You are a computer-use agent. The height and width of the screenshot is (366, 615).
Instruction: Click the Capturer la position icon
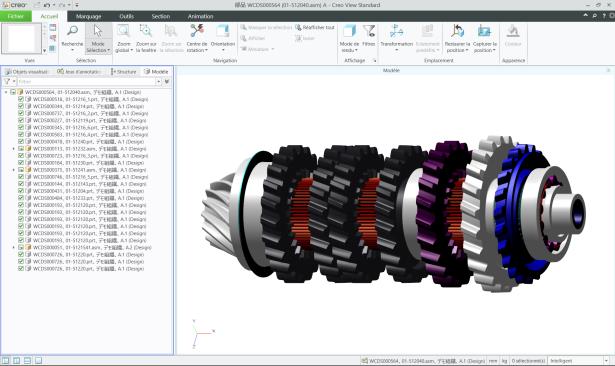(x=484, y=31)
